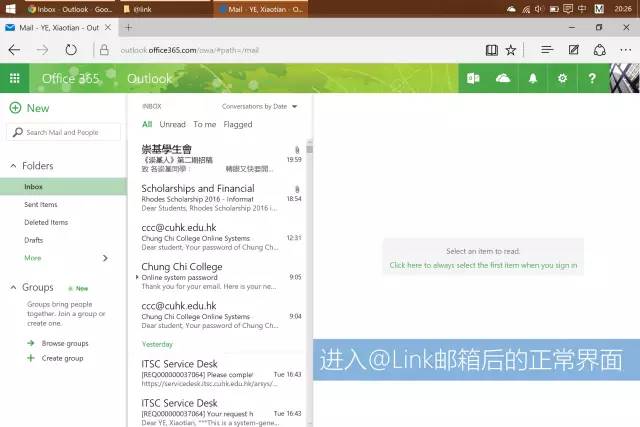Image resolution: width=640 pixels, height=427 pixels.
Task: Collapse the Folders section
Action: (13, 166)
